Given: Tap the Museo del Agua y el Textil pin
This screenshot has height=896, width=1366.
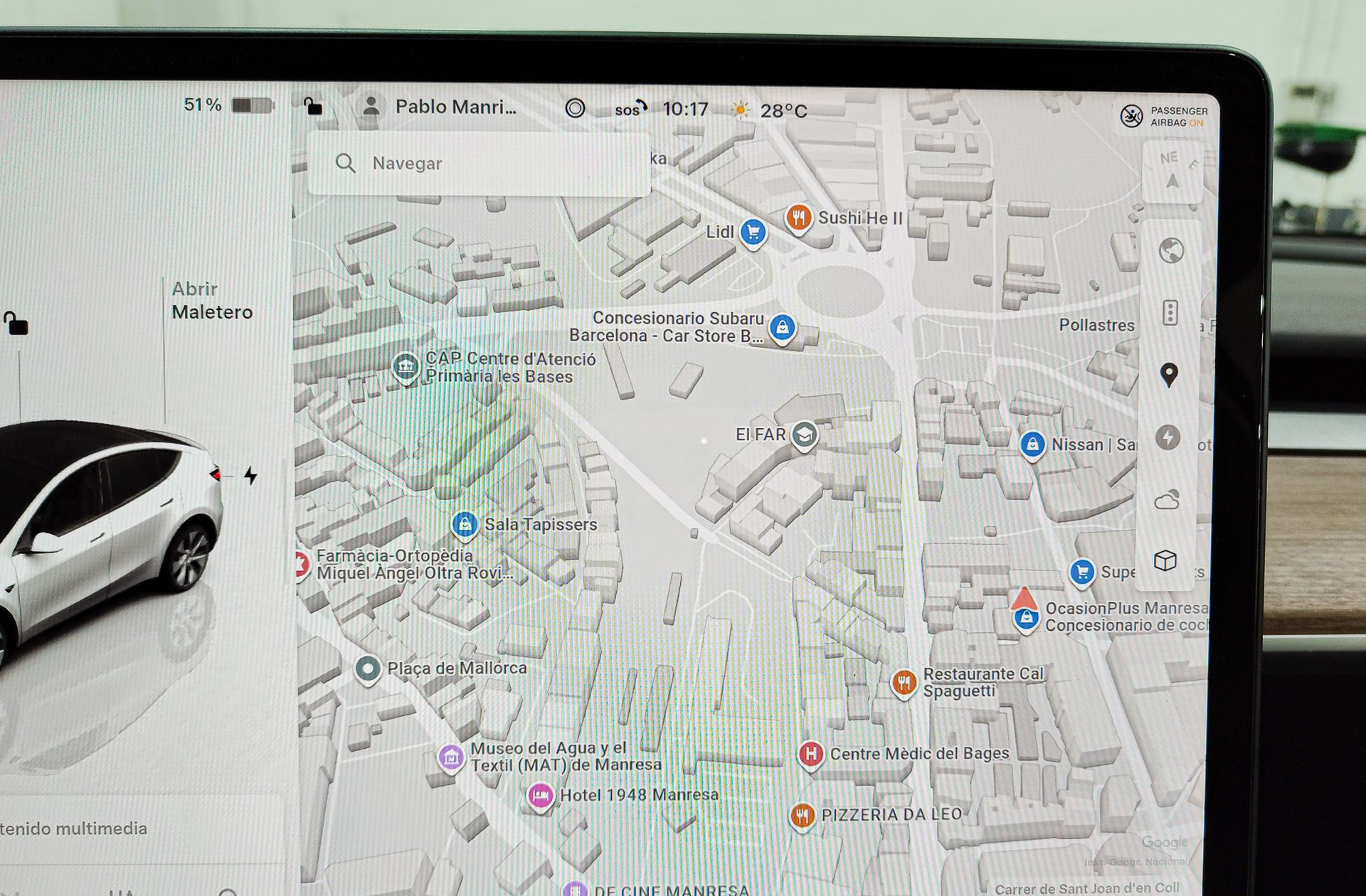Looking at the screenshot, I should [450, 758].
